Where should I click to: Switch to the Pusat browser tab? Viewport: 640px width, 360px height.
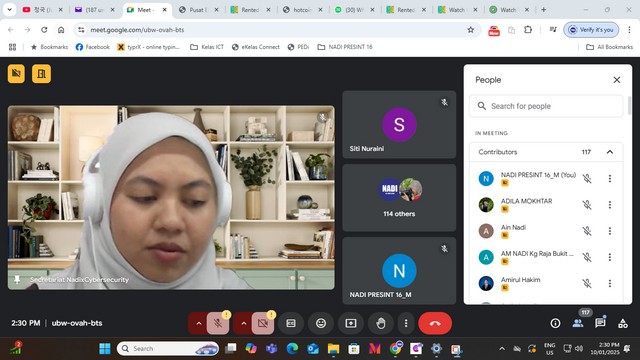199,10
